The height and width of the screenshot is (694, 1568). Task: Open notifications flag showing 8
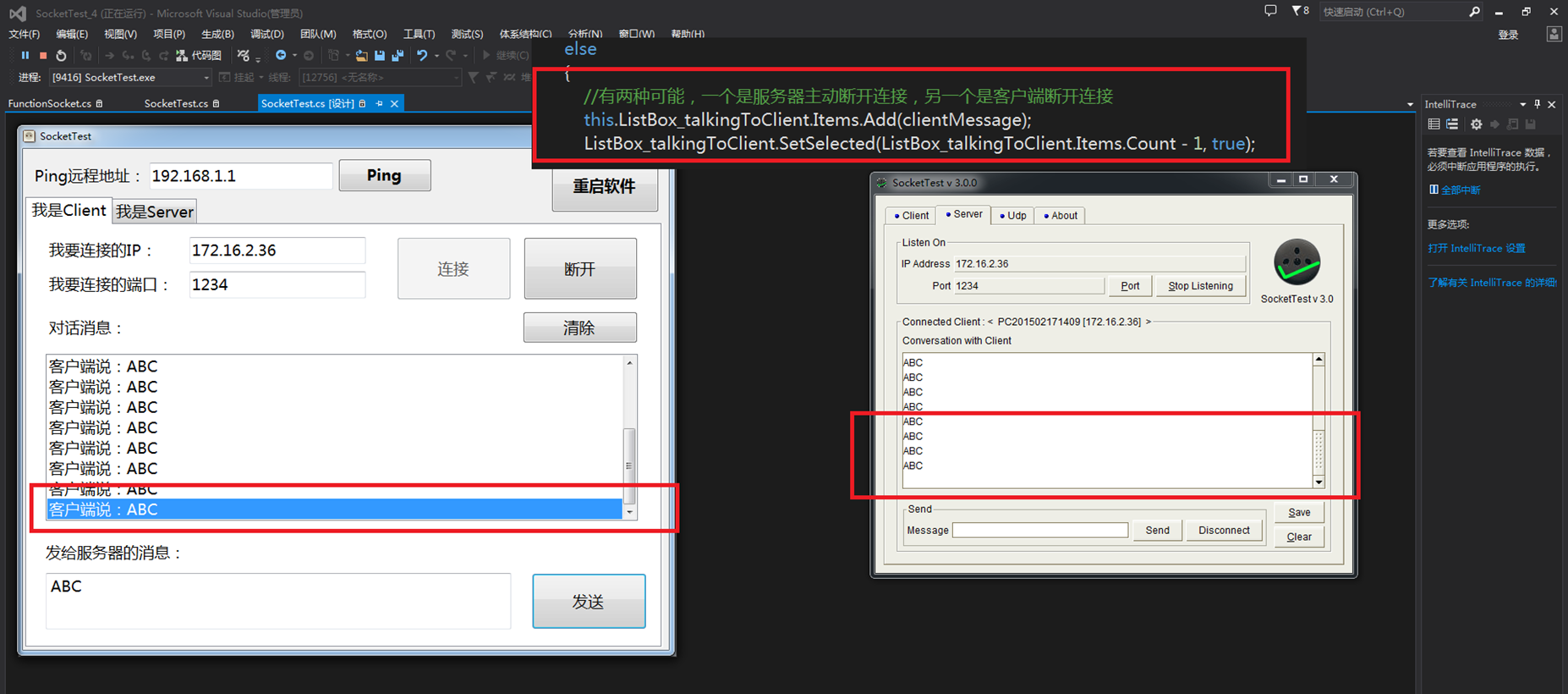(x=1300, y=11)
